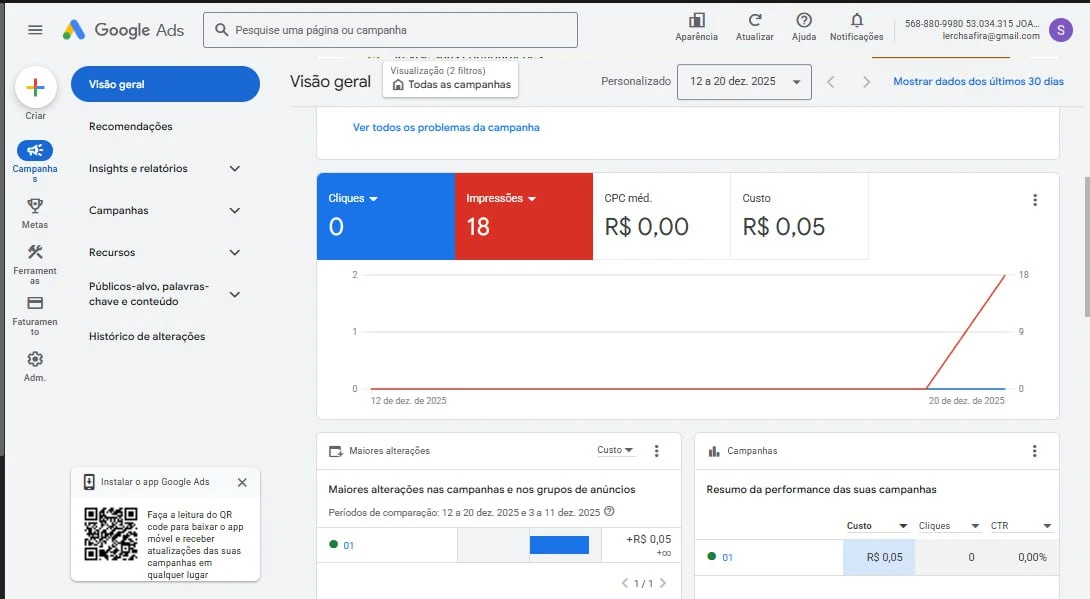This screenshot has width=1090, height=599.
Task: Open the date range dropdown 12 a 20 dez. 2025
Action: (x=744, y=82)
